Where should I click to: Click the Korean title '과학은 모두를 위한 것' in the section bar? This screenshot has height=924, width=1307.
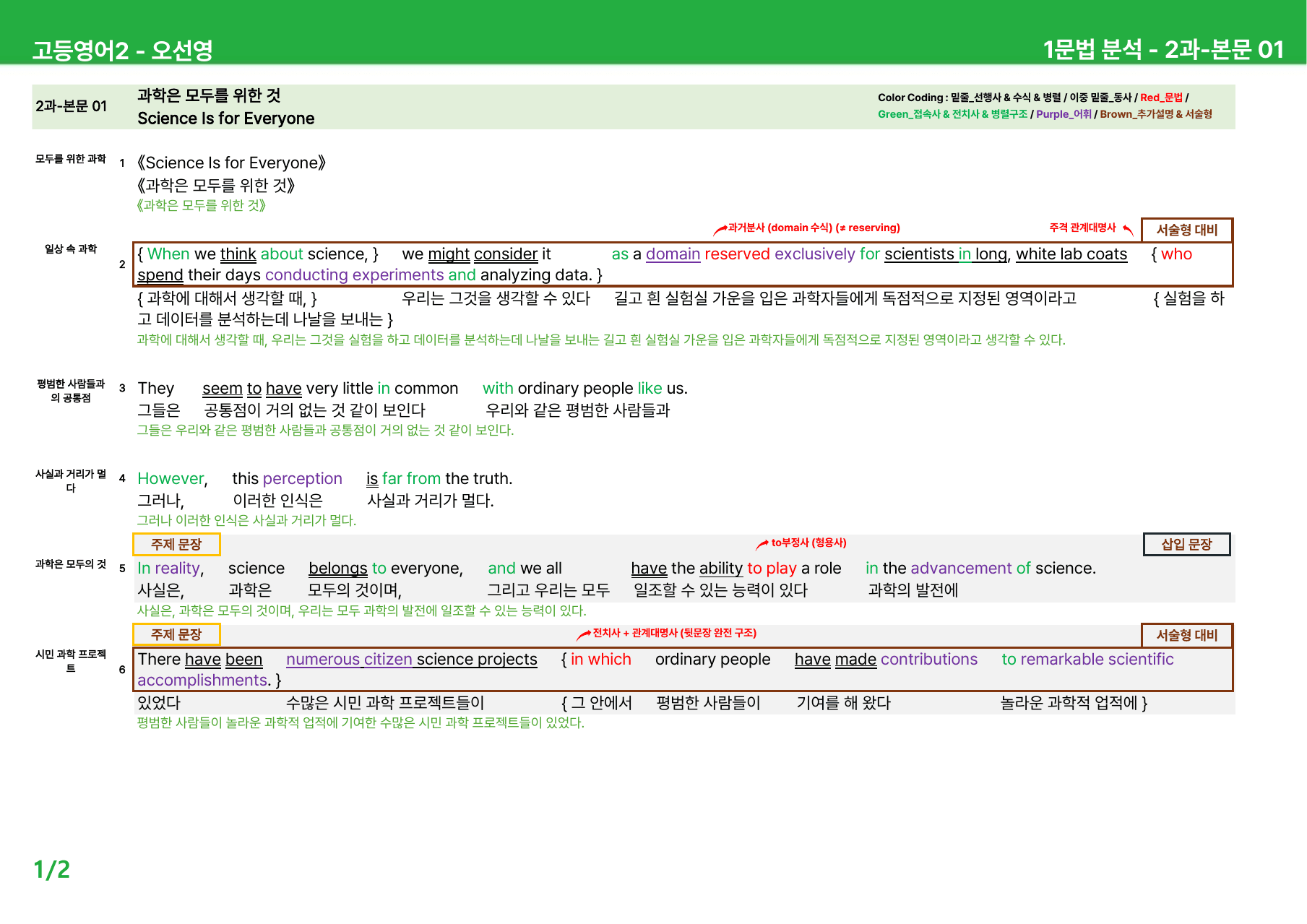click(209, 95)
